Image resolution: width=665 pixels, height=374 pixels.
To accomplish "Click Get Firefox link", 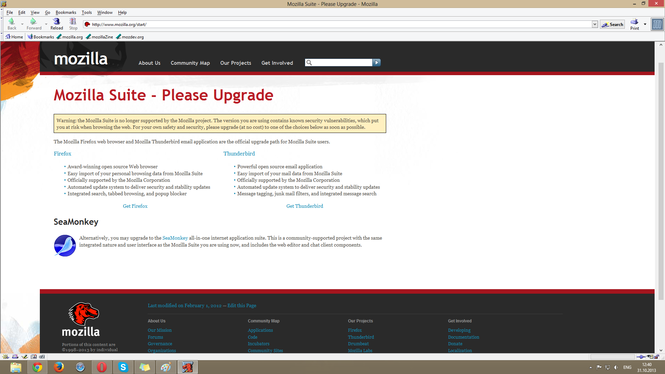I will coord(135,206).
